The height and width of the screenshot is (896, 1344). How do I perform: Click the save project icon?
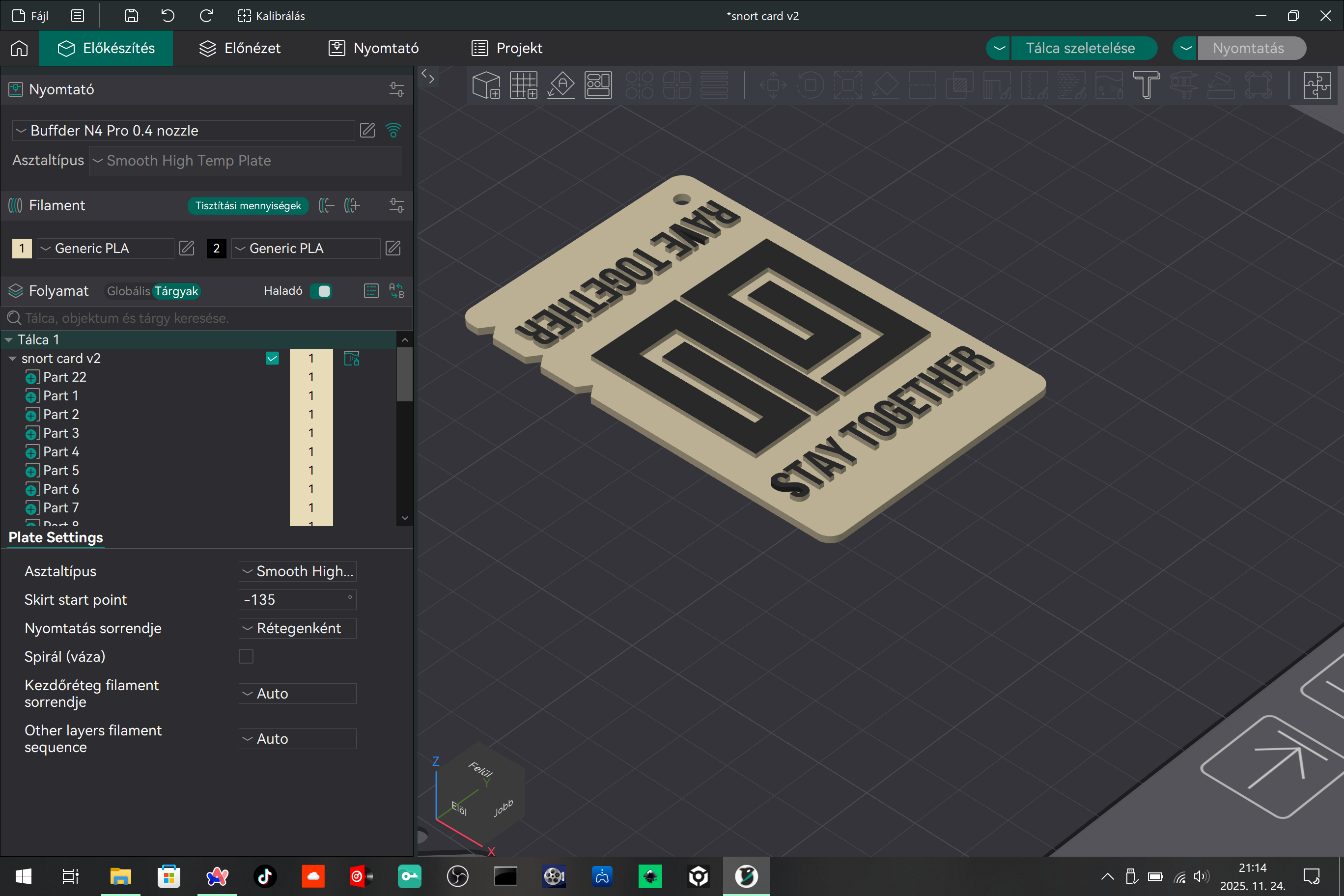132,15
